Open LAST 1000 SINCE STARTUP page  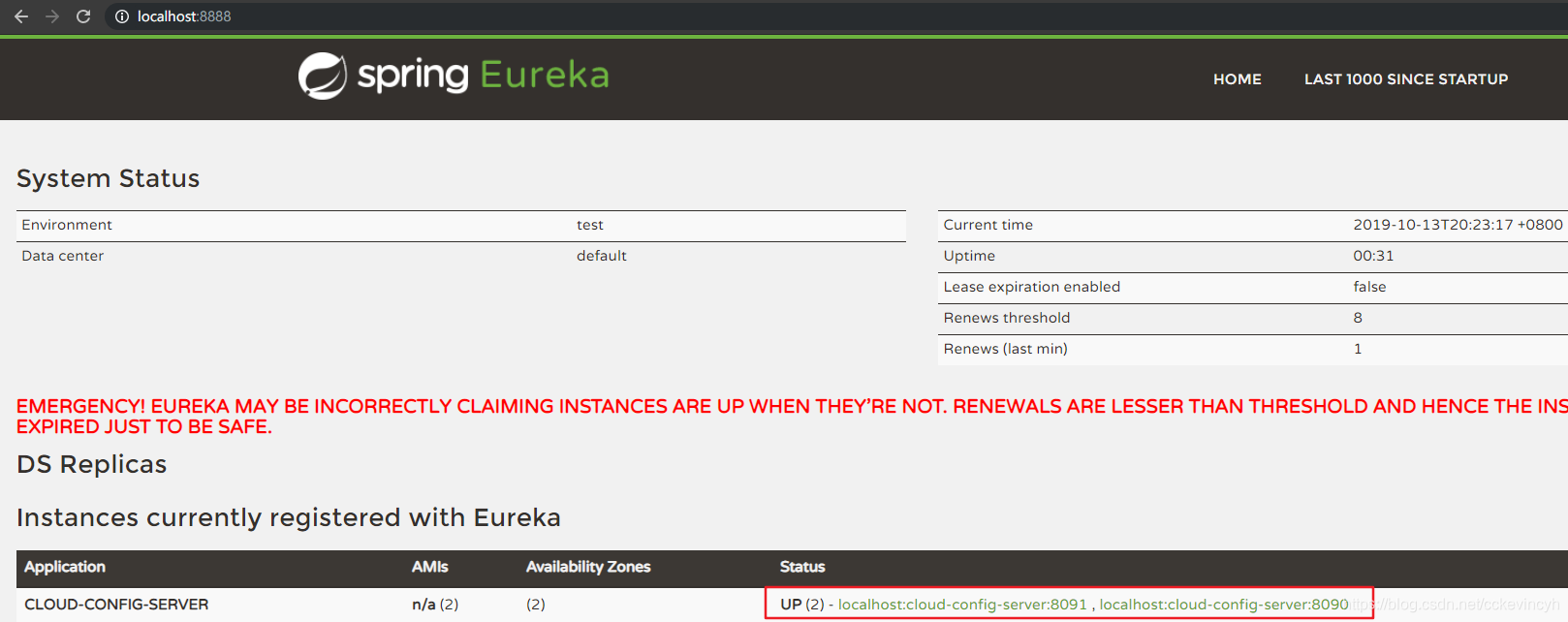click(1406, 79)
